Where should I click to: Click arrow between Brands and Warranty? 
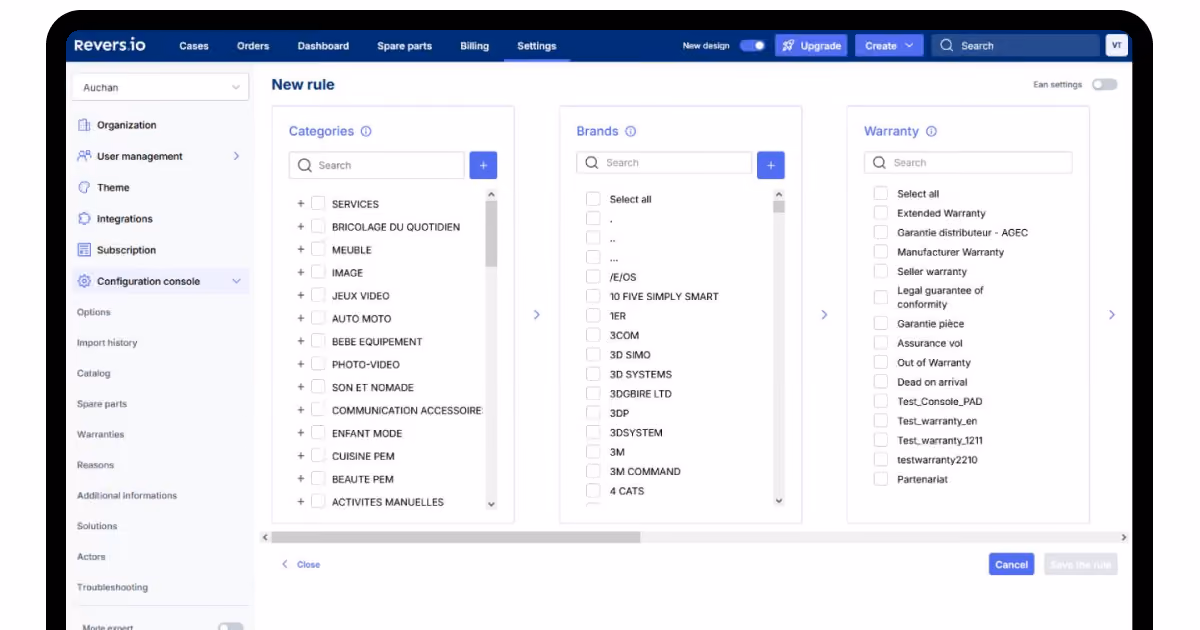click(x=824, y=314)
